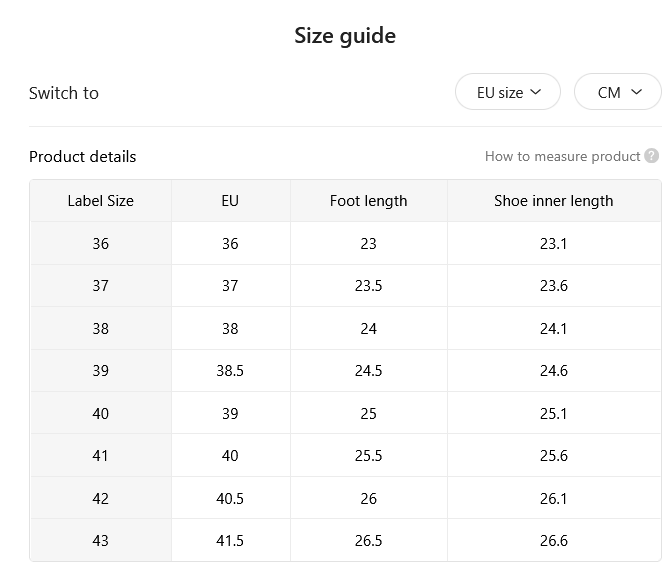The height and width of the screenshot is (569, 668).
Task: Click the question mark help icon
Action: pyautogui.click(x=651, y=156)
